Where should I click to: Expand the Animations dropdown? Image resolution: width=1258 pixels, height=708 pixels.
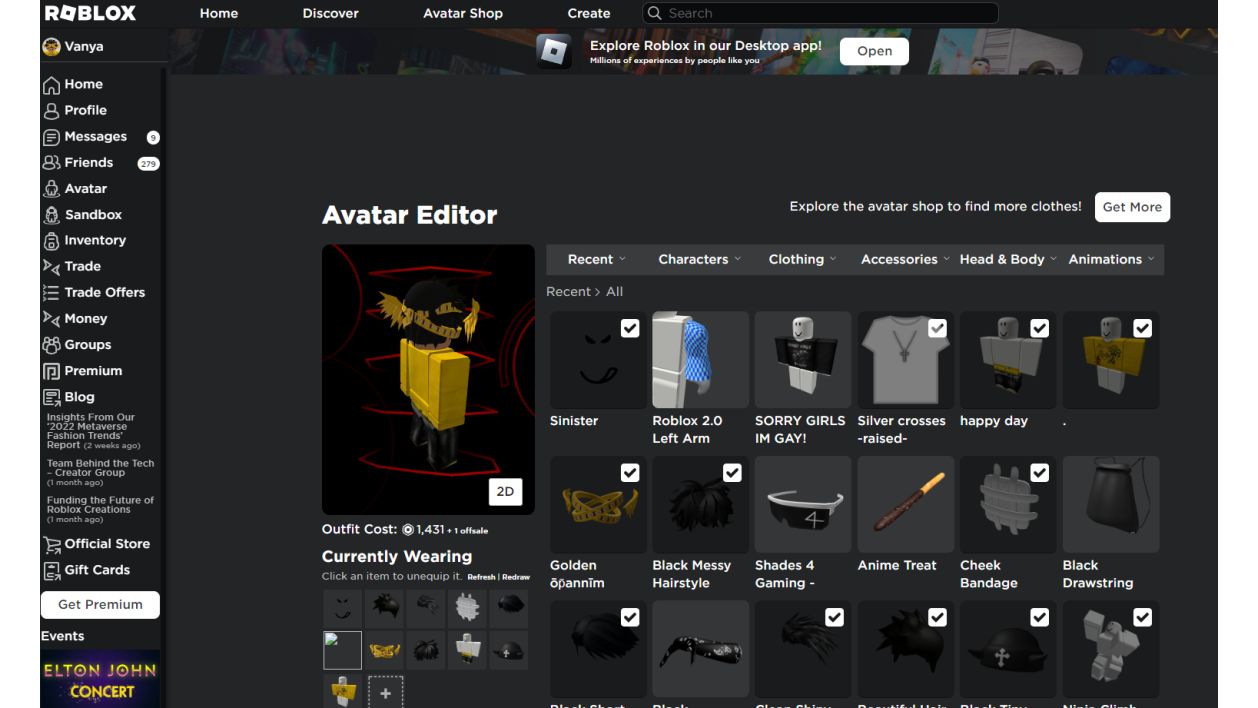[1111, 260]
